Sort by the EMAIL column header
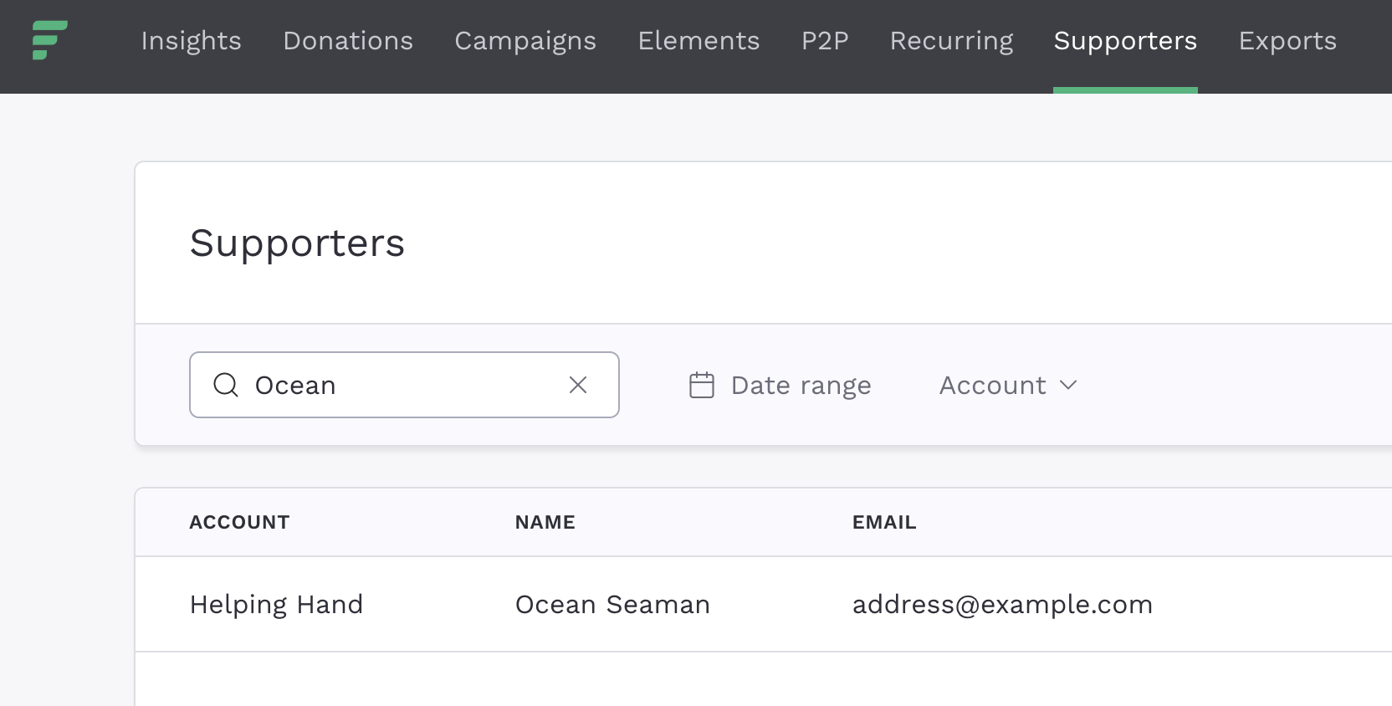 pos(884,522)
